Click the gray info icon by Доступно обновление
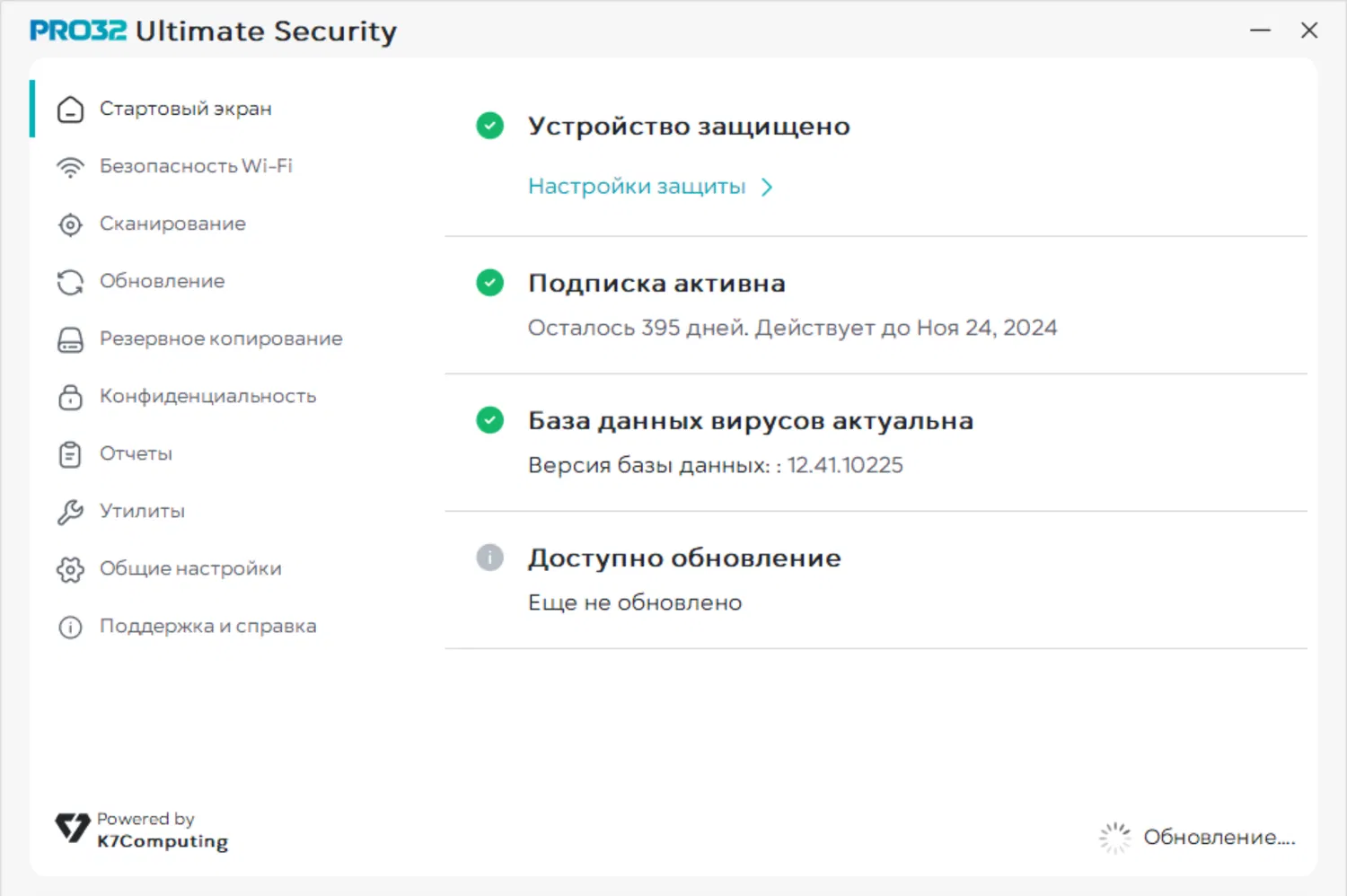Image resolution: width=1347 pixels, height=896 pixels. (489, 558)
